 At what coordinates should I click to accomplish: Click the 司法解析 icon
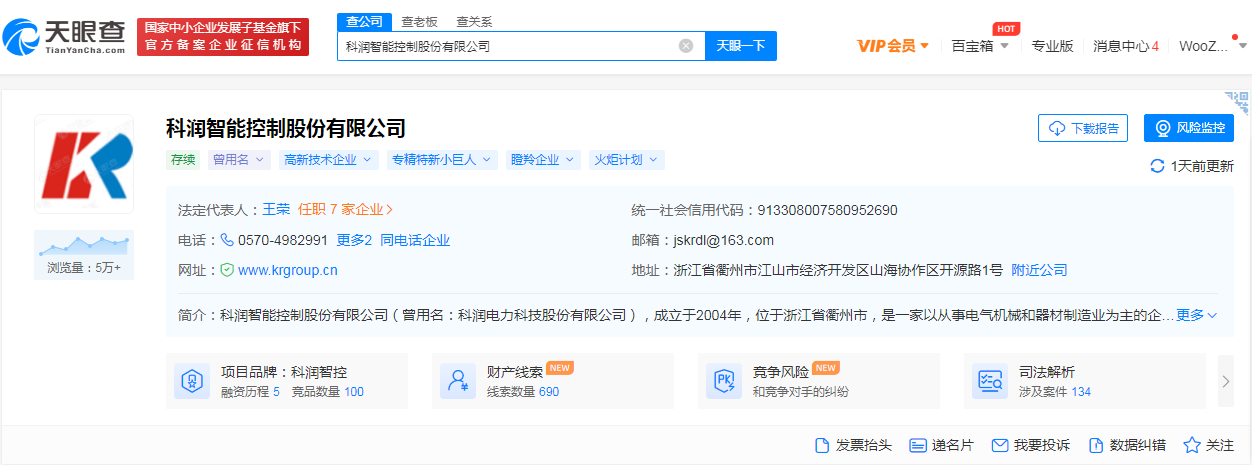click(990, 381)
